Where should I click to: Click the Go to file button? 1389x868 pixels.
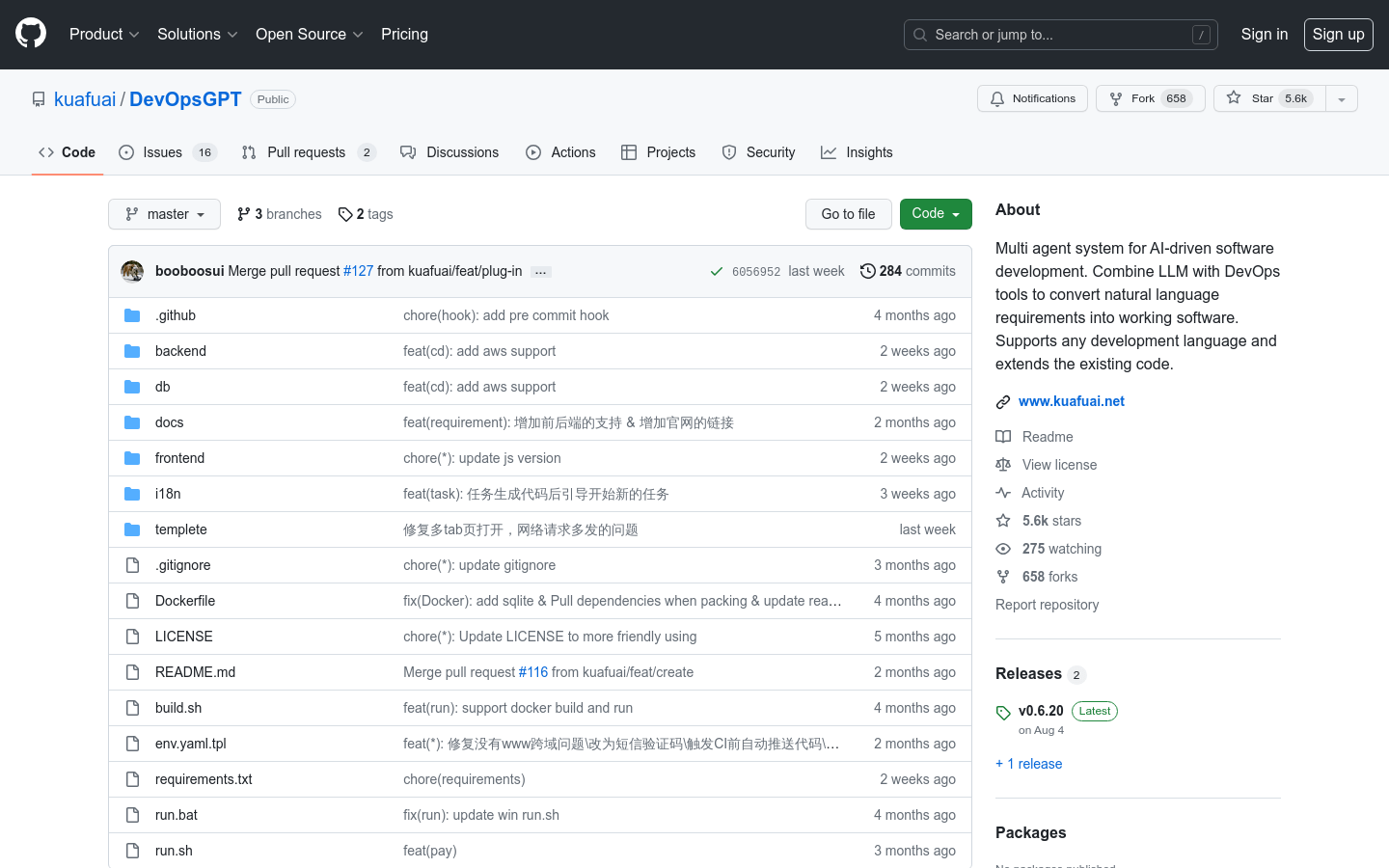point(848,214)
